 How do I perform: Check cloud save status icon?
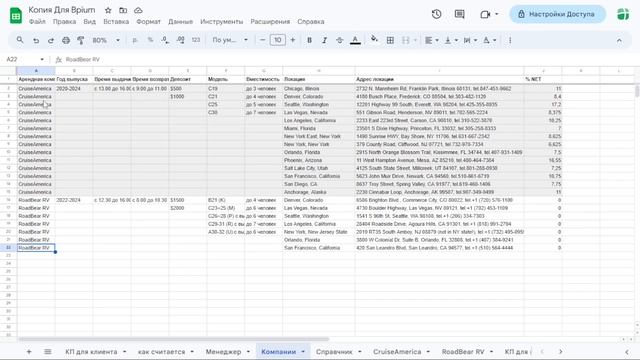[138, 10]
